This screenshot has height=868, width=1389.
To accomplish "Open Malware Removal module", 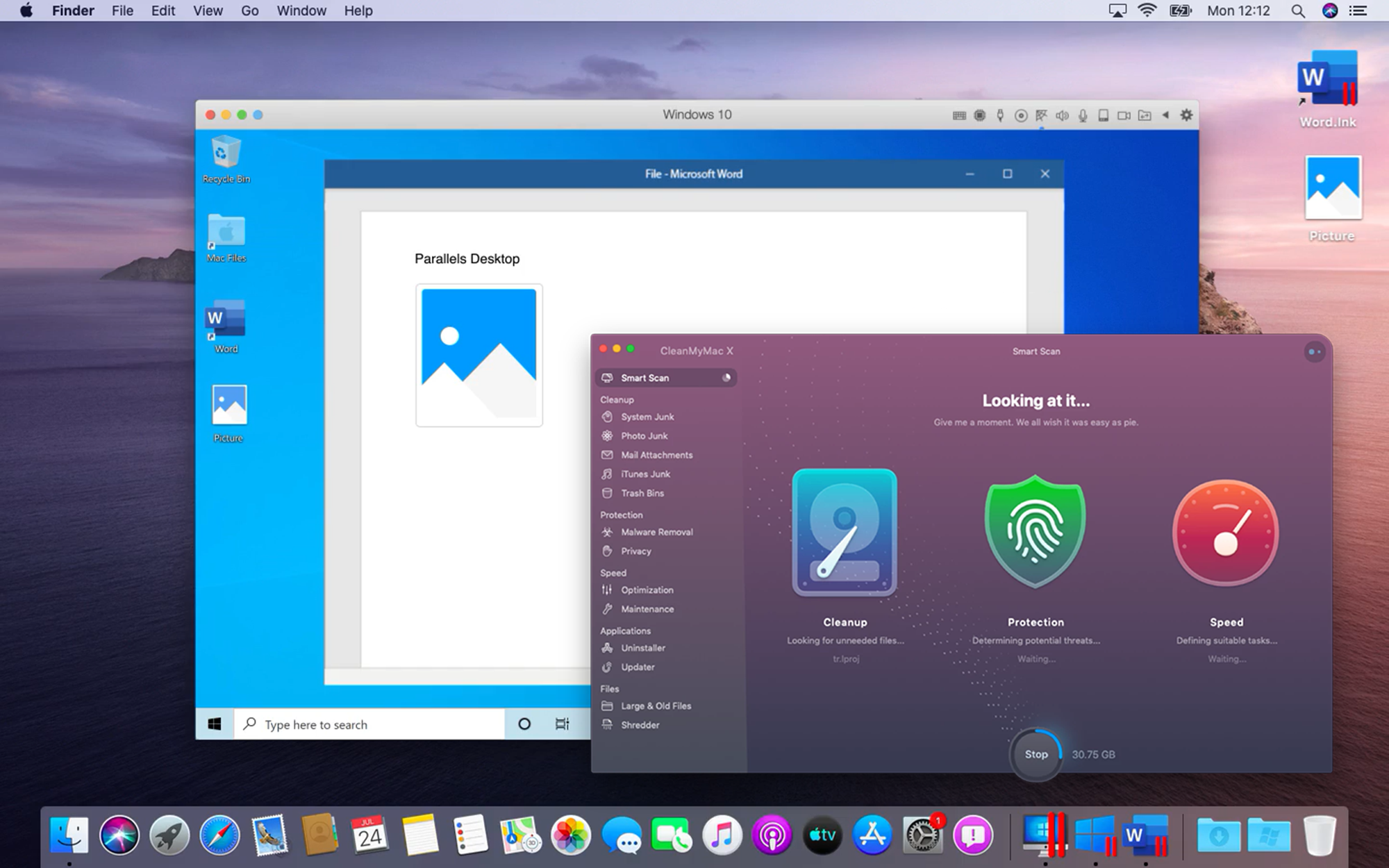I will (656, 532).
